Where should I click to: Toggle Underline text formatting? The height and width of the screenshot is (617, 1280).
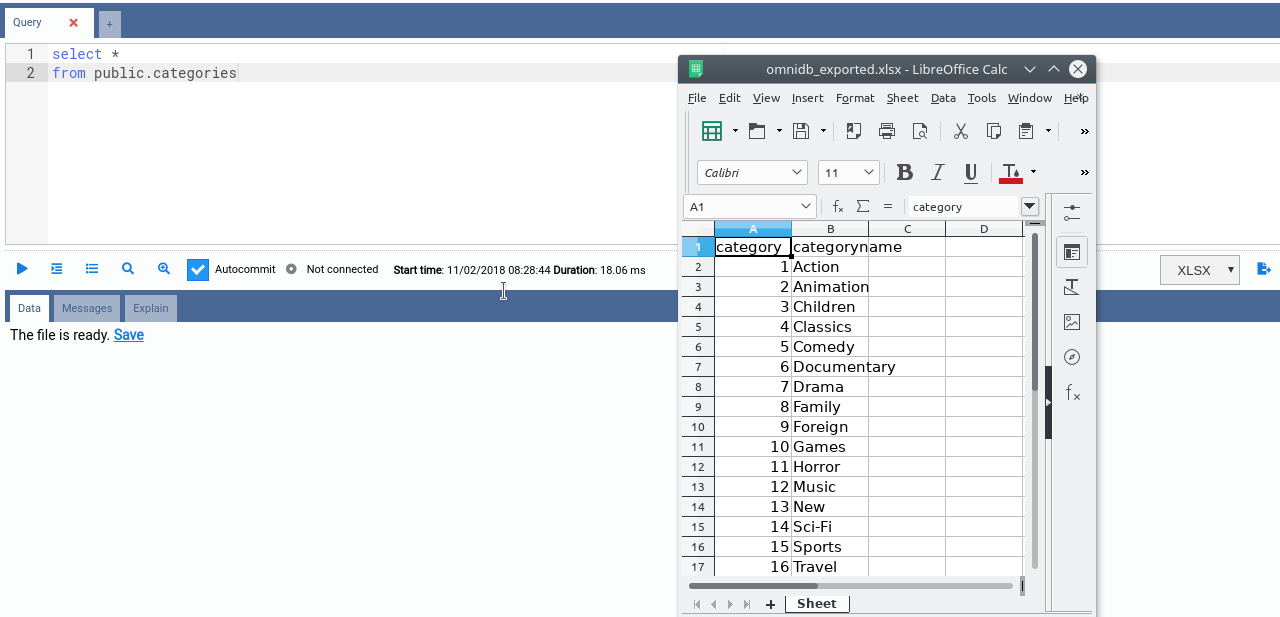pos(970,173)
